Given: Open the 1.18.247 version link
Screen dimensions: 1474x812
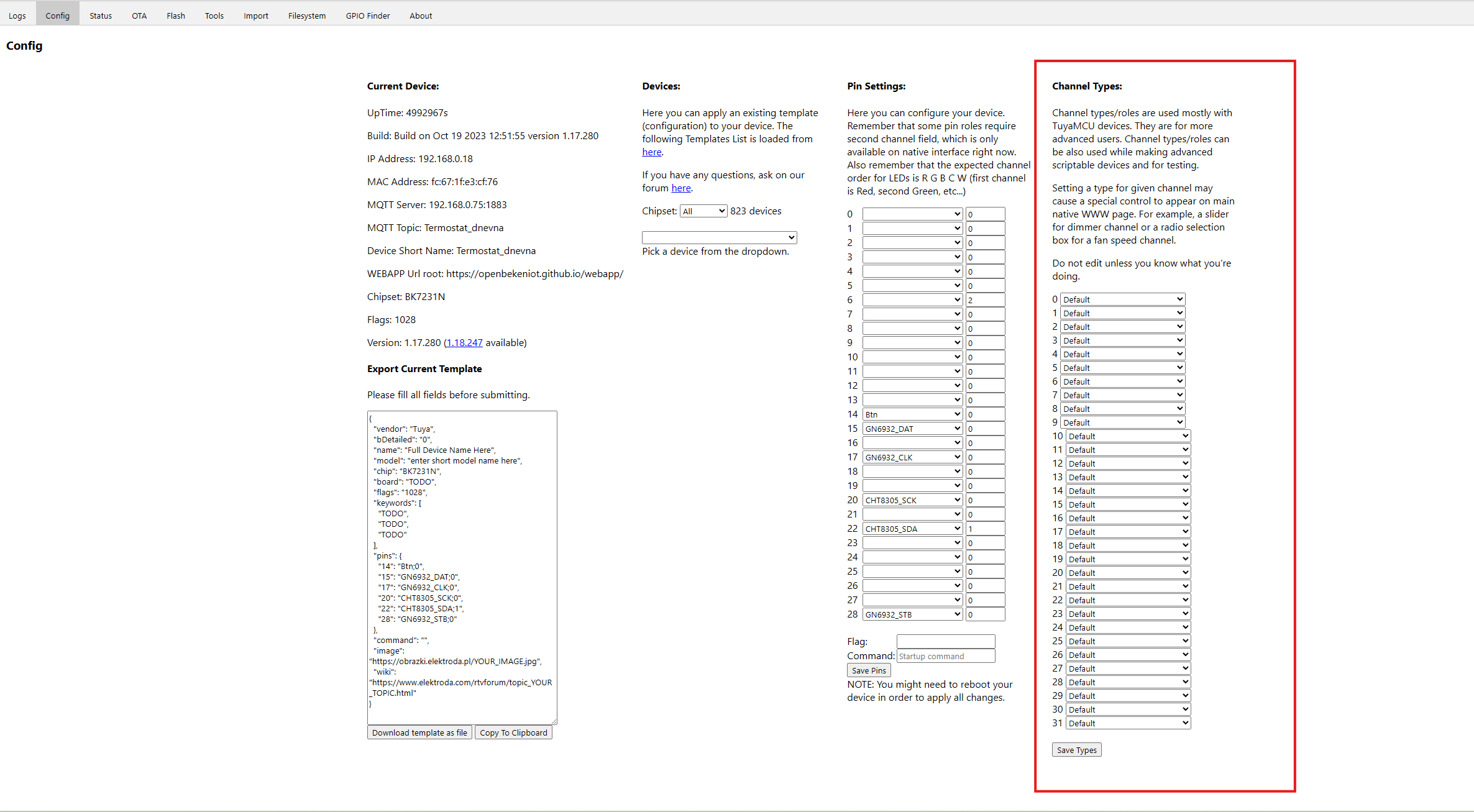Looking at the screenshot, I should coord(464,343).
